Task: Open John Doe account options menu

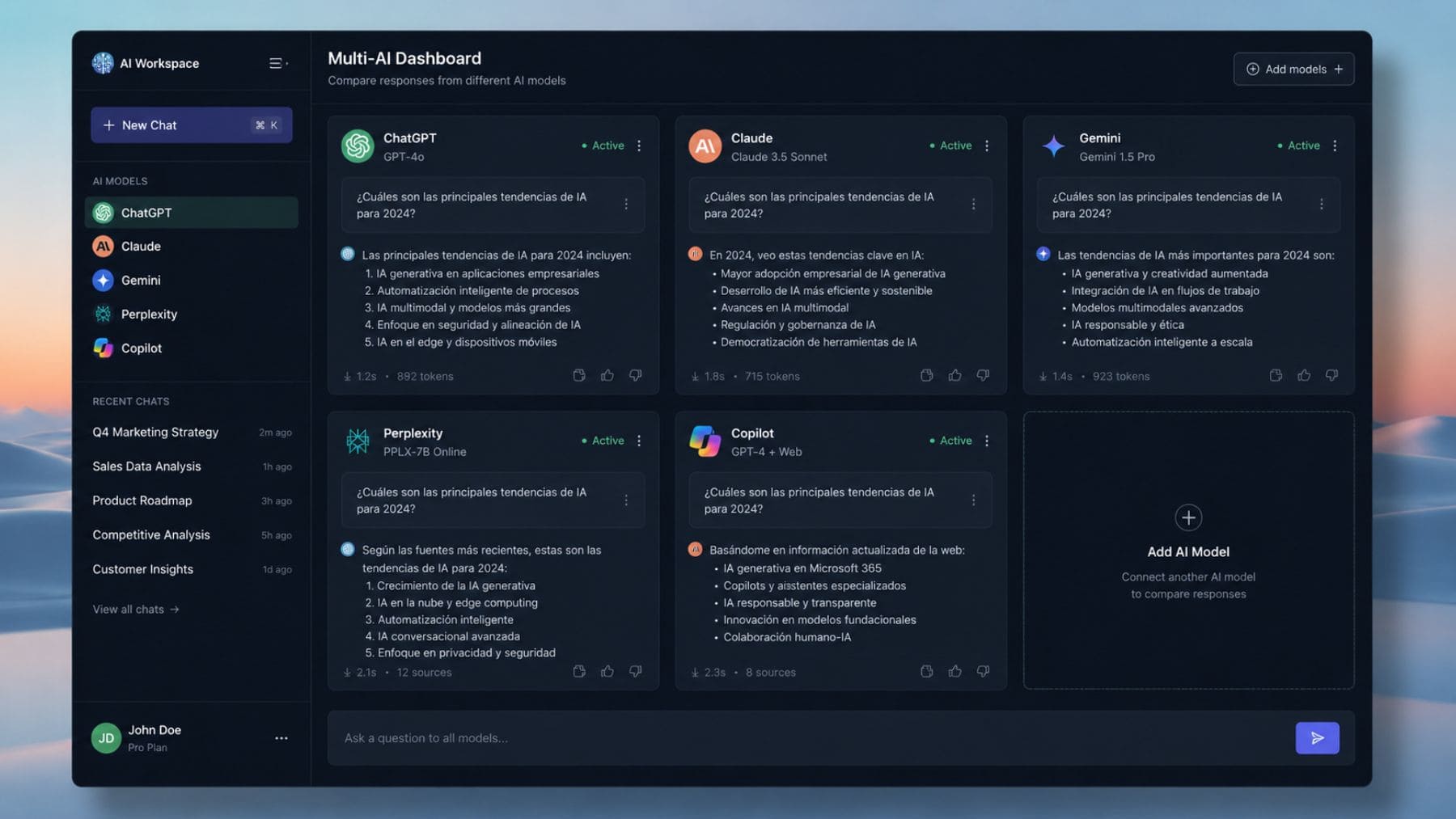Action: click(281, 738)
